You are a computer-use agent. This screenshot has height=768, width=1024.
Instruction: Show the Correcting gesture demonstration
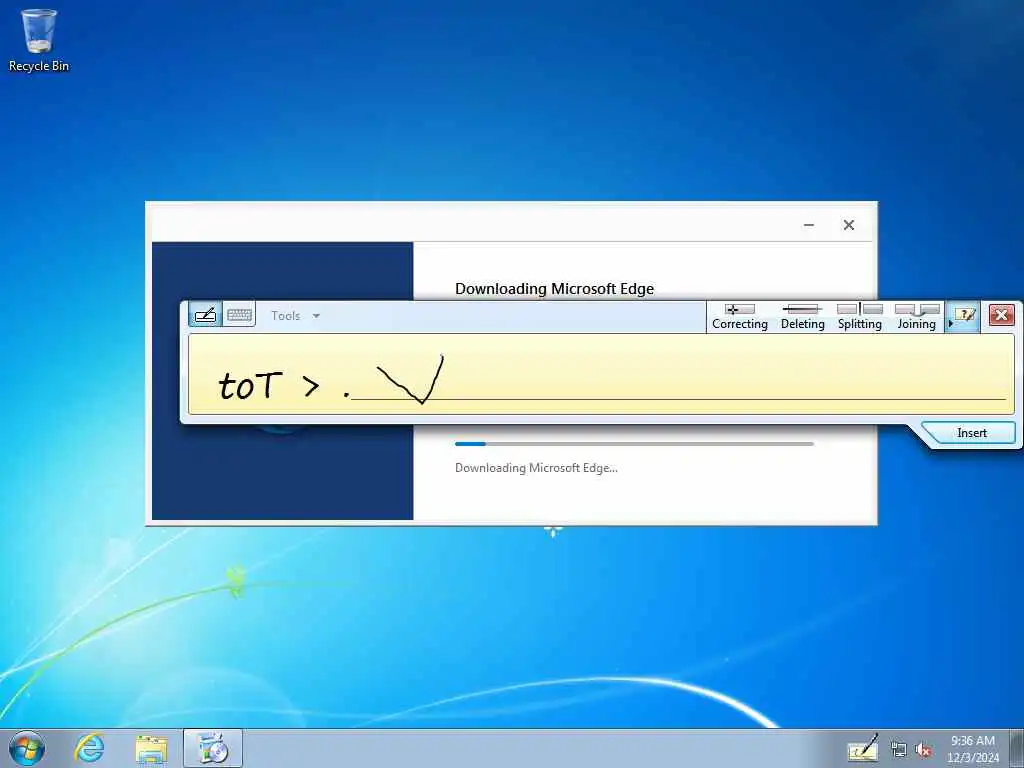(739, 317)
